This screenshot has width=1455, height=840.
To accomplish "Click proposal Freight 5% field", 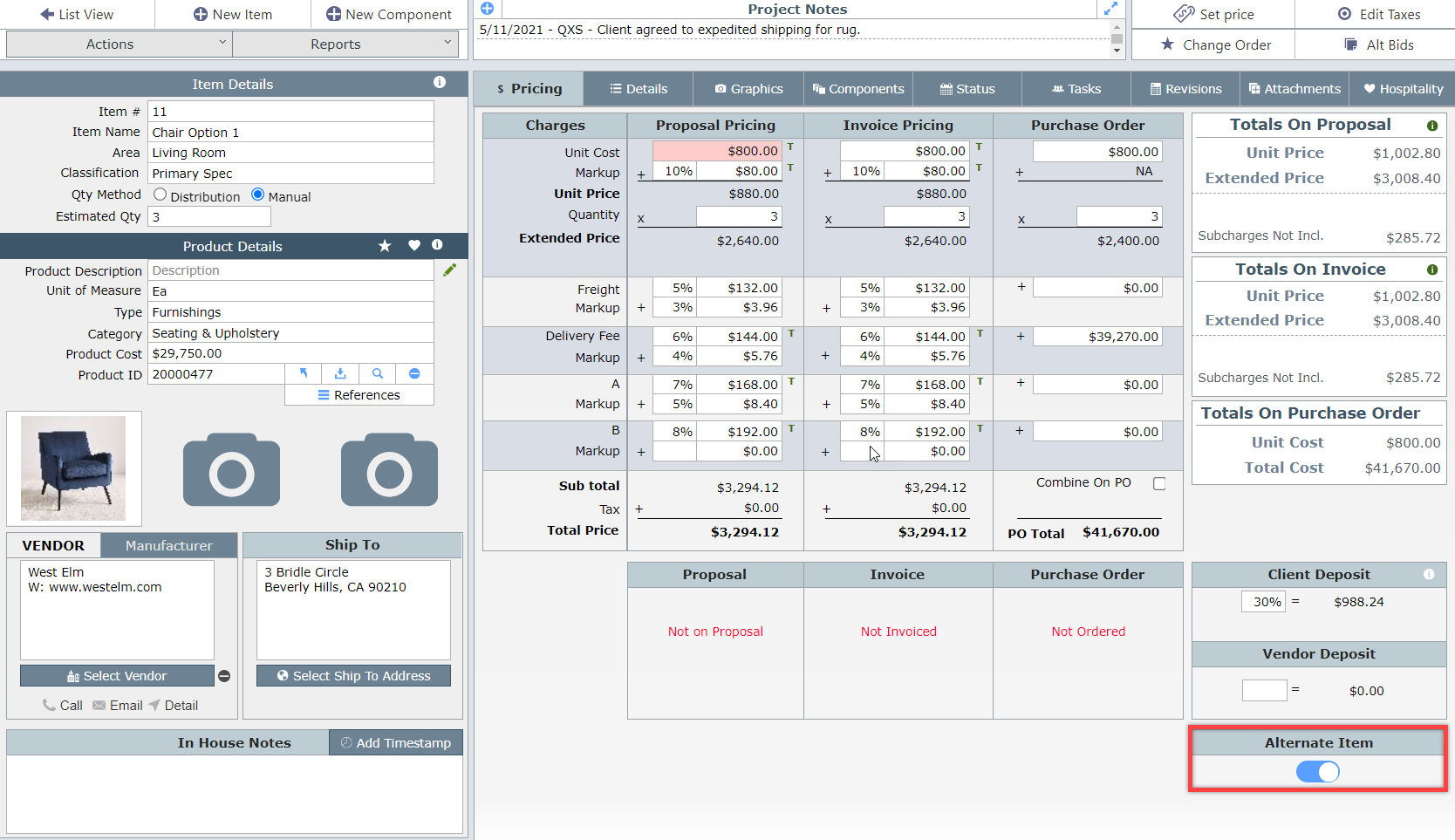I will (674, 288).
